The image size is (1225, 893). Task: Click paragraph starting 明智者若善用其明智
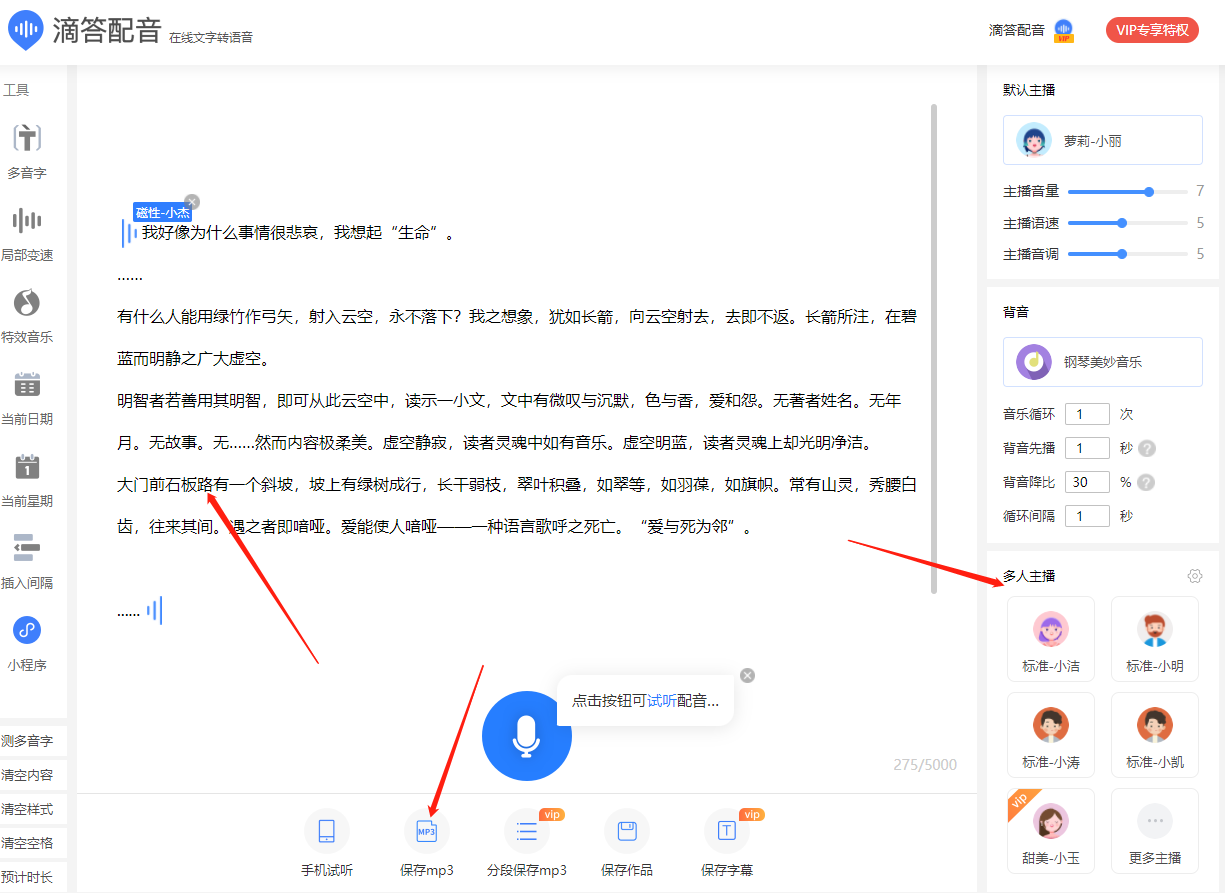point(510,421)
